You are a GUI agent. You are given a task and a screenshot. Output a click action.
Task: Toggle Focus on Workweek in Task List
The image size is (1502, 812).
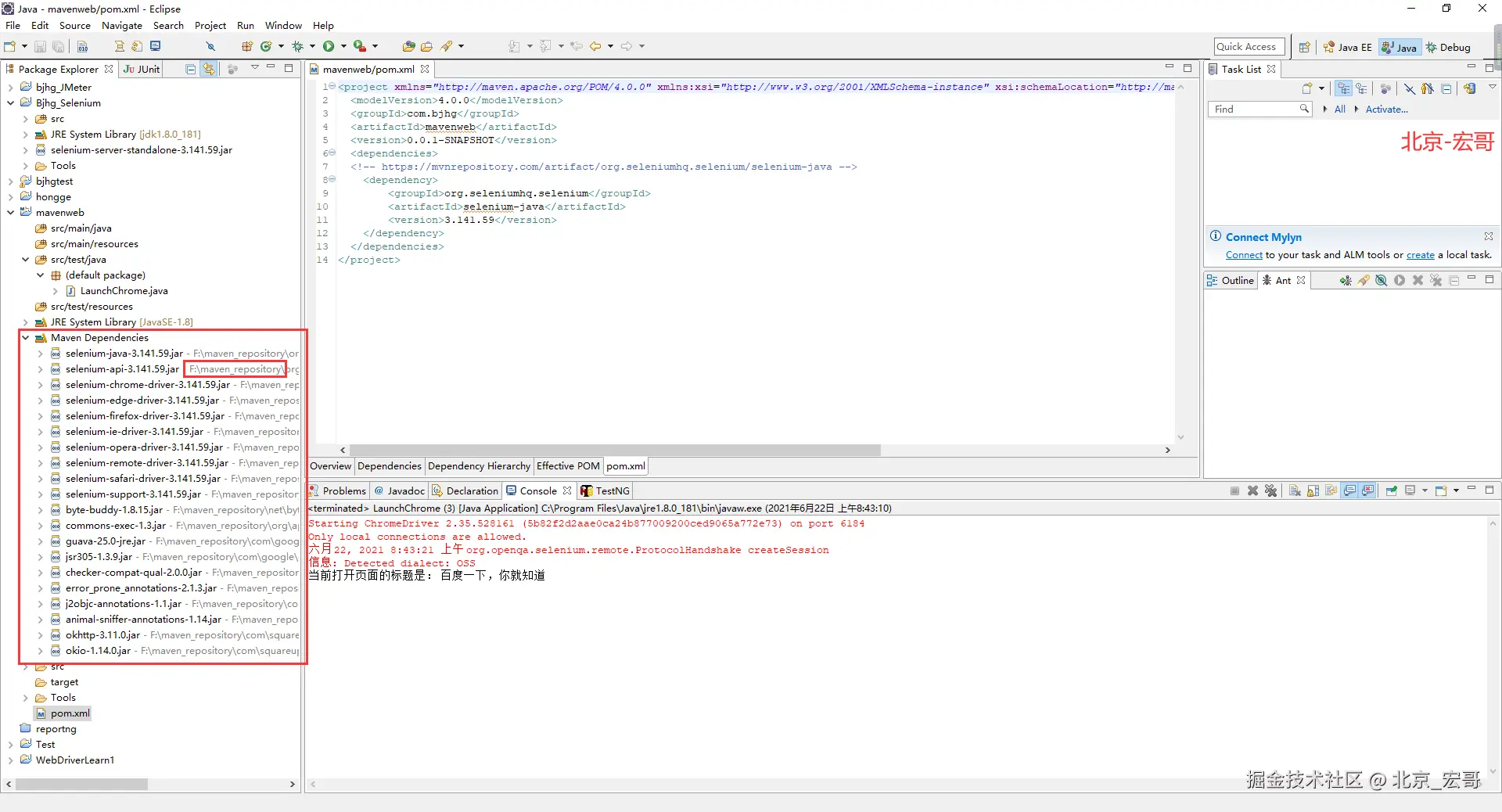[x=1385, y=88]
